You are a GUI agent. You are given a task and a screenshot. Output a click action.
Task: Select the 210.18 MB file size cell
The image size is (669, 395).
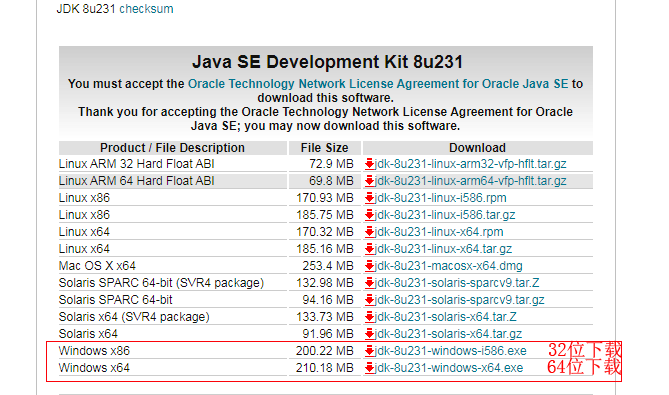pyautogui.click(x=325, y=368)
